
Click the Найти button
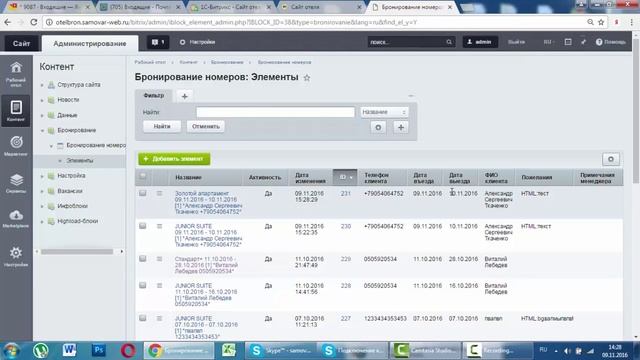coord(162,127)
